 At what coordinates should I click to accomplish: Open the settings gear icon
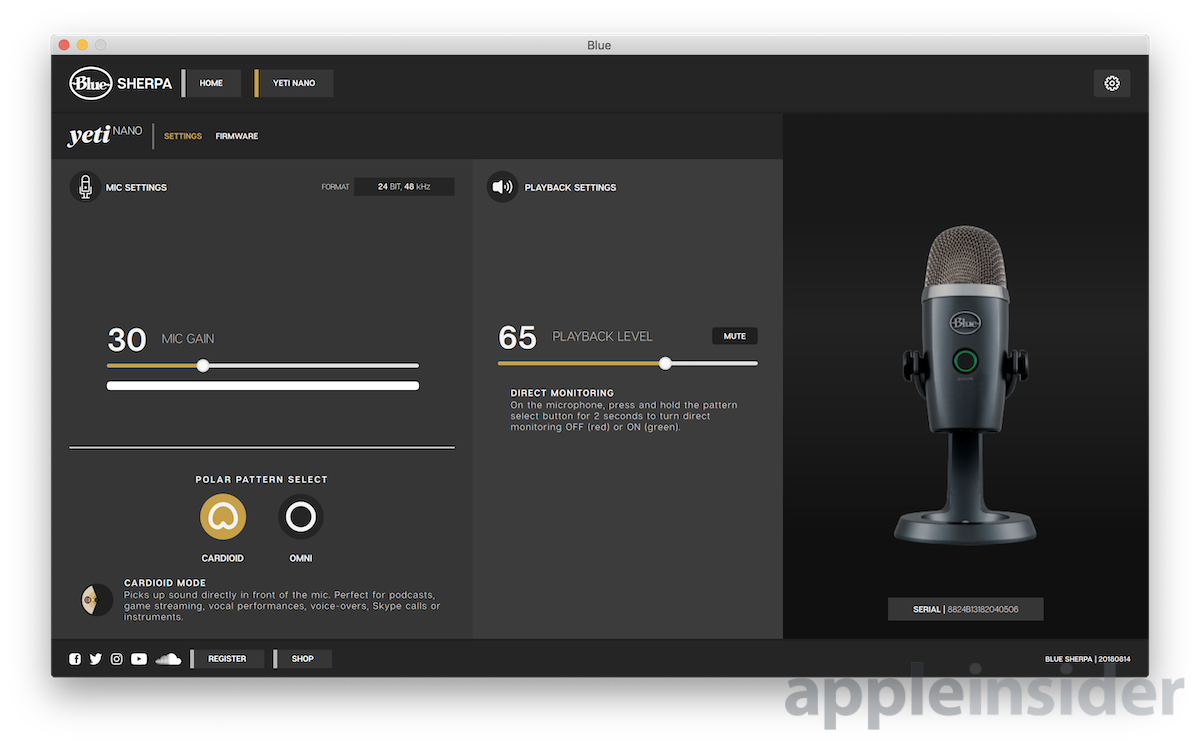coord(1112,83)
